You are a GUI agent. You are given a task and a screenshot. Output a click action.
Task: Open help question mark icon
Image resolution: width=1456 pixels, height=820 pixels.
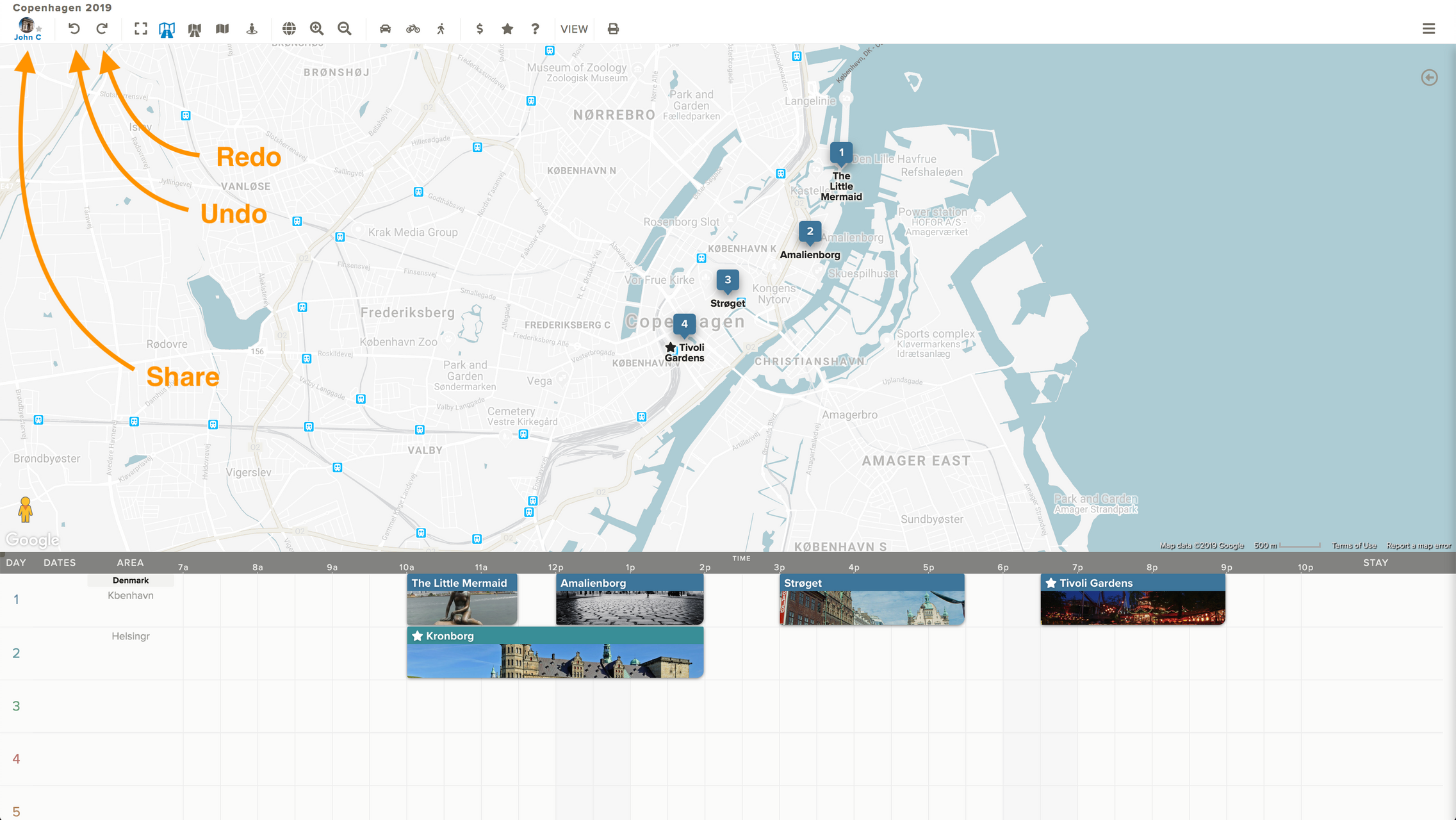[536, 29]
